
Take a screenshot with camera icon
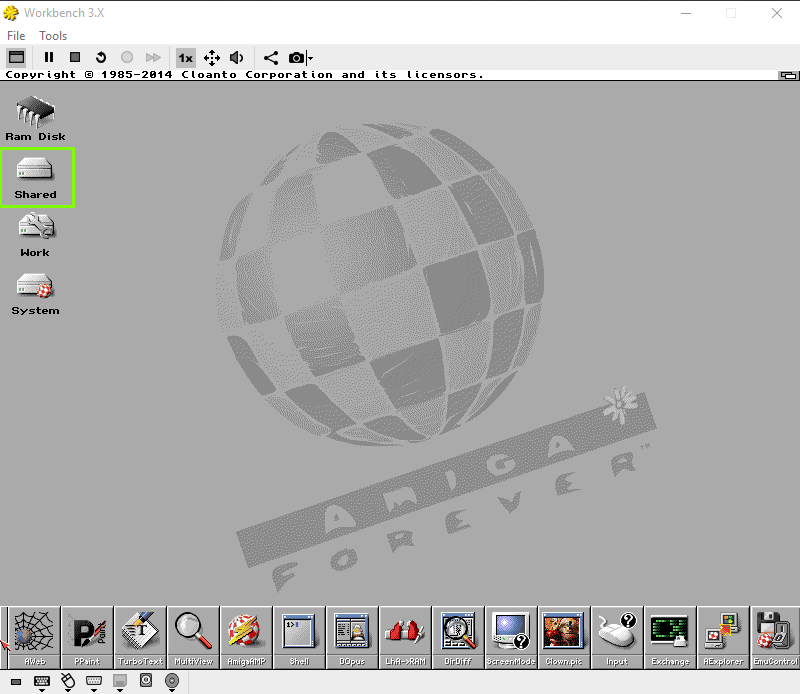pos(296,58)
